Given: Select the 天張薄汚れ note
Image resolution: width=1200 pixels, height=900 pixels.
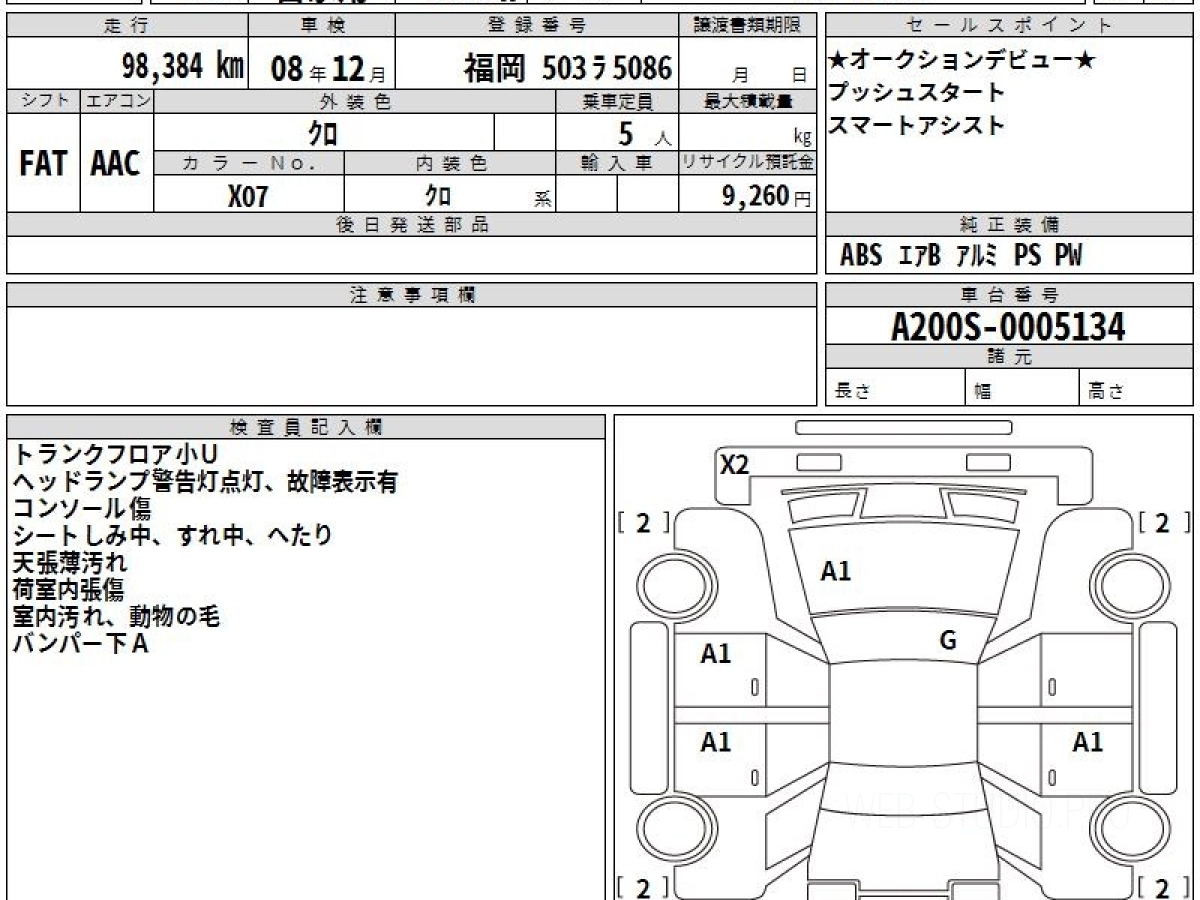Looking at the screenshot, I should [x=70, y=563].
